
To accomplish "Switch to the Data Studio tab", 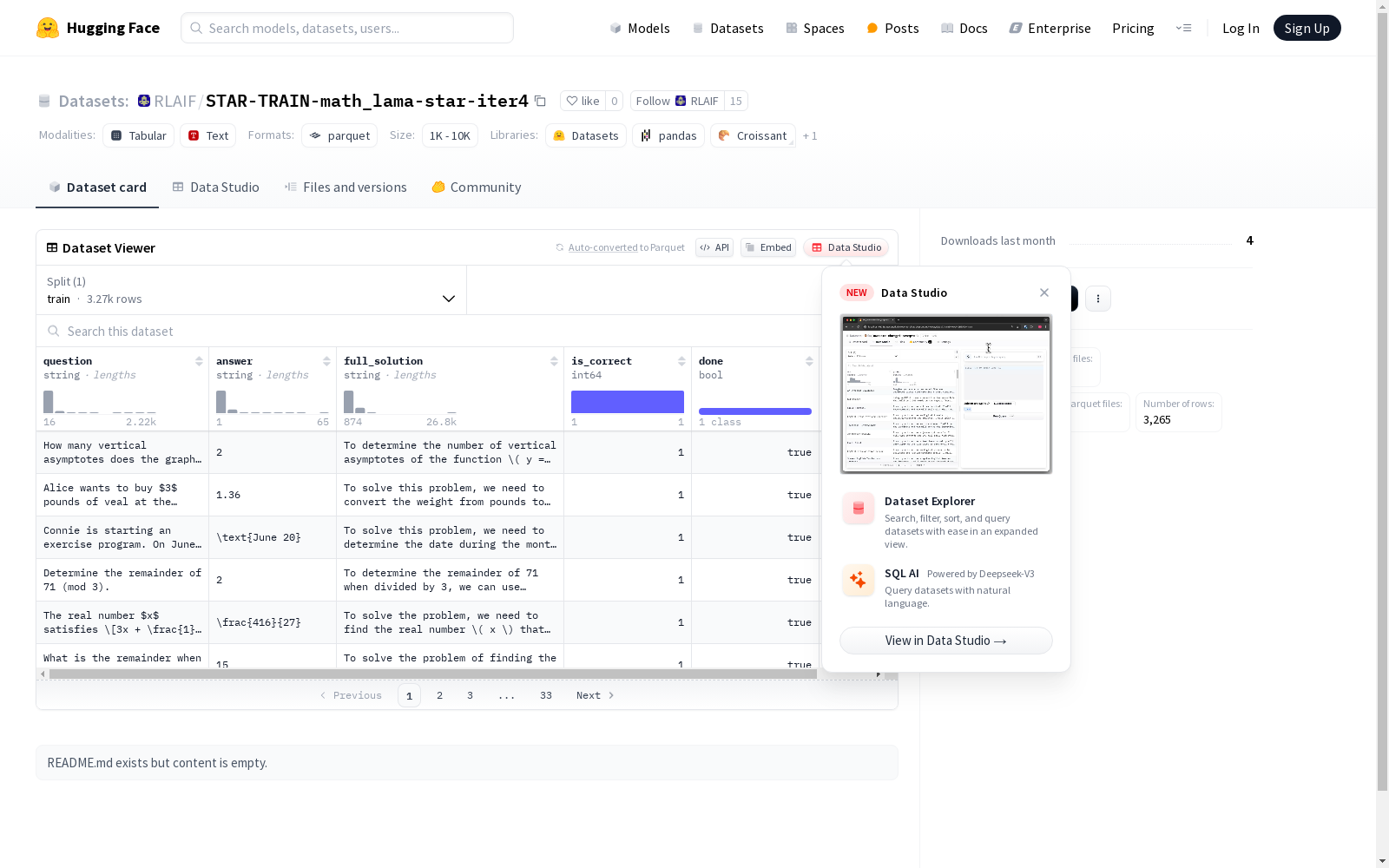I will point(216,187).
